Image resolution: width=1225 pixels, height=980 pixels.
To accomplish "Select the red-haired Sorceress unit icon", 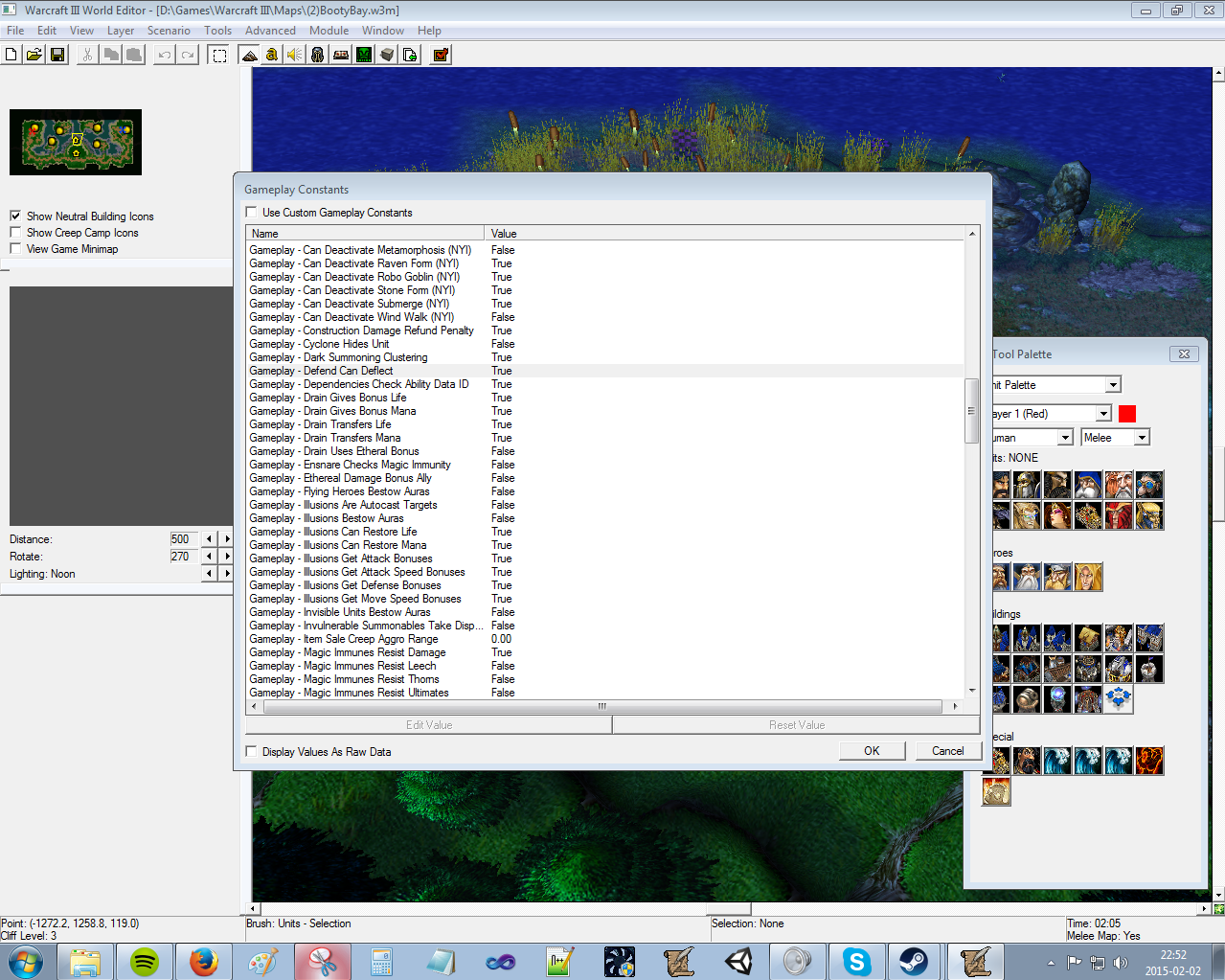I will click(x=1057, y=515).
